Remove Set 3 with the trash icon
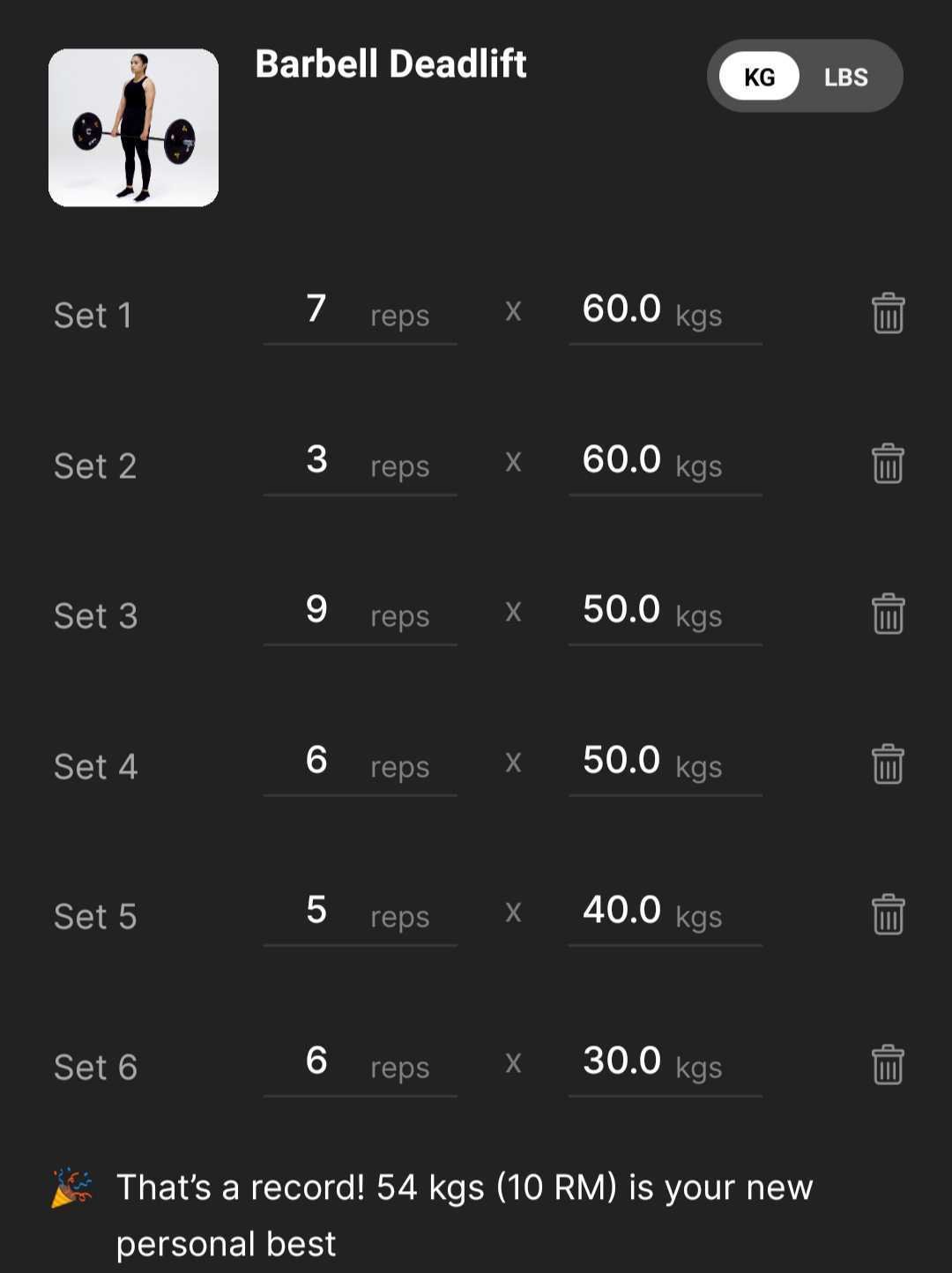Viewport: 952px width, 1273px height. coord(888,614)
